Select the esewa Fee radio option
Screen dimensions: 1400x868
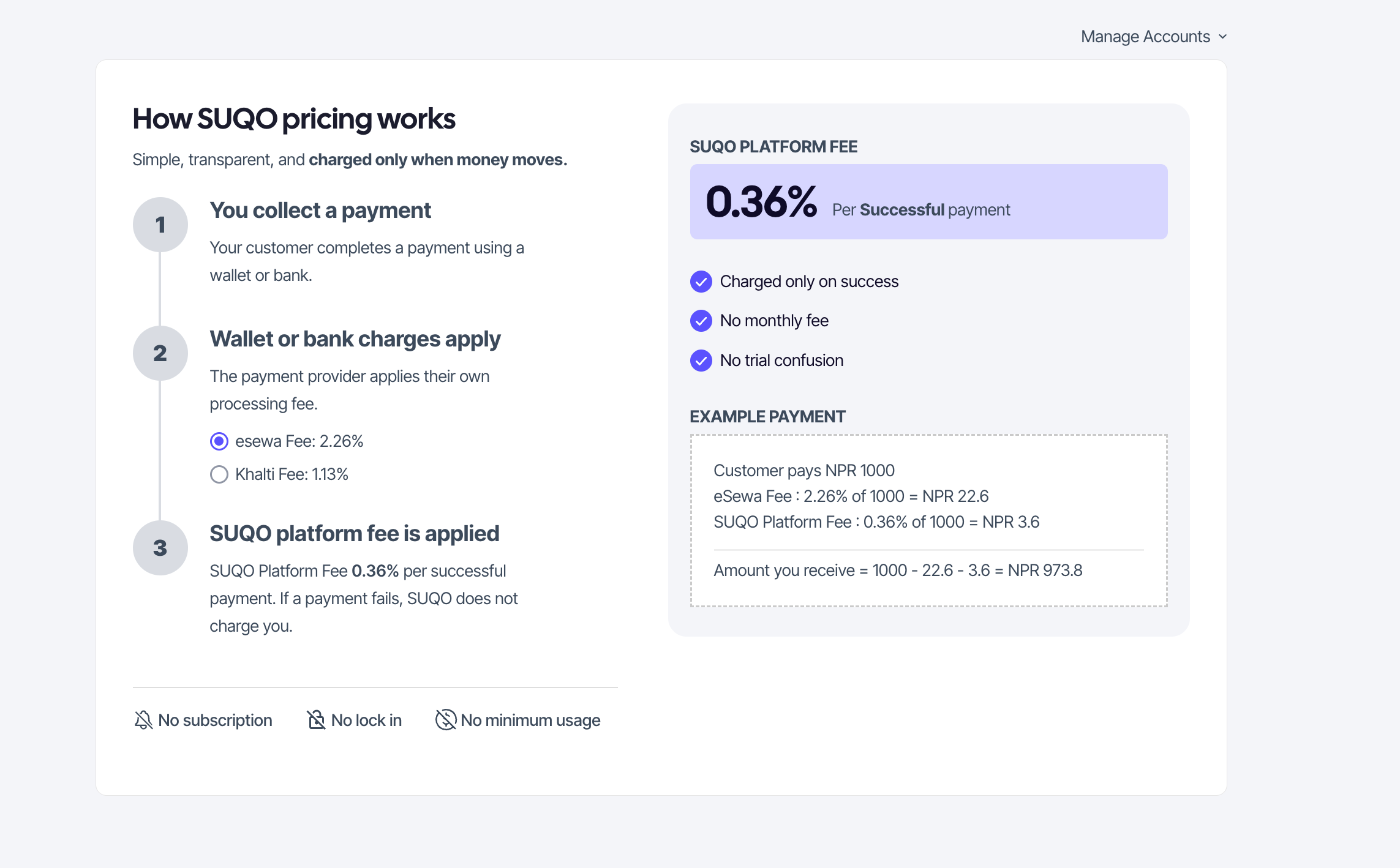click(x=219, y=441)
